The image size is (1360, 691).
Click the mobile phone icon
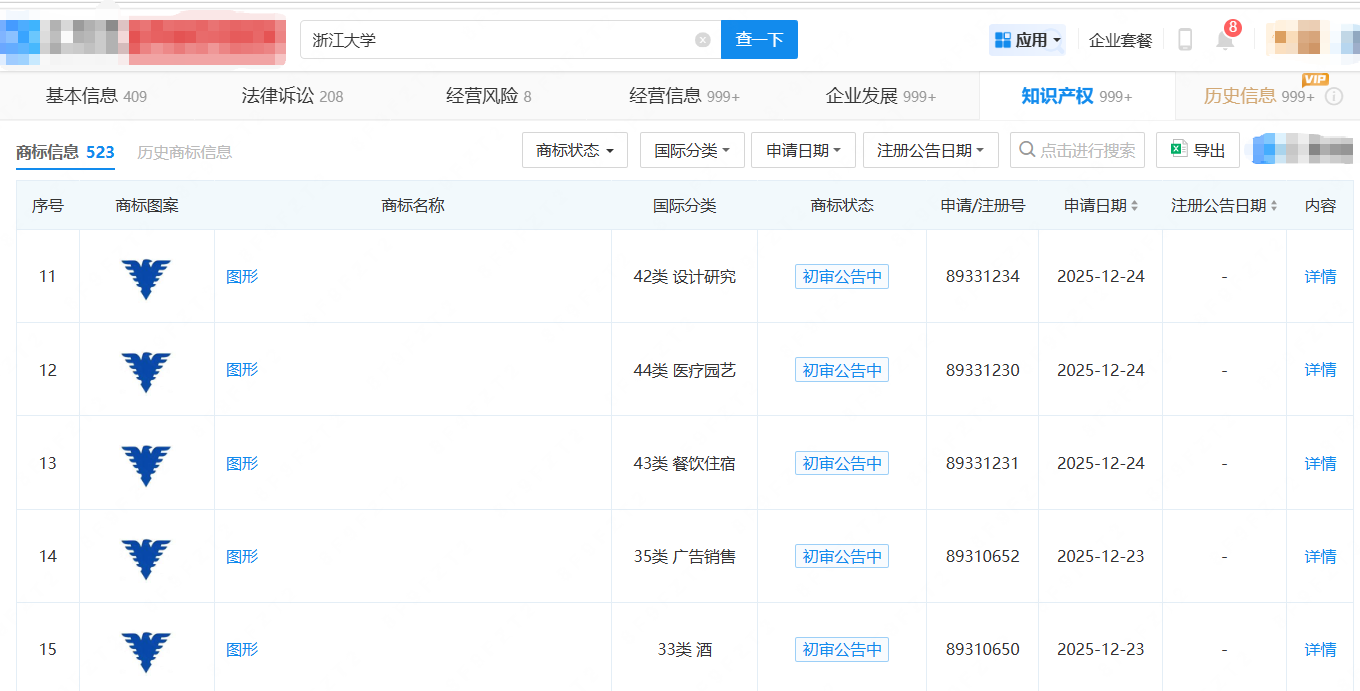click(1185, 40)
